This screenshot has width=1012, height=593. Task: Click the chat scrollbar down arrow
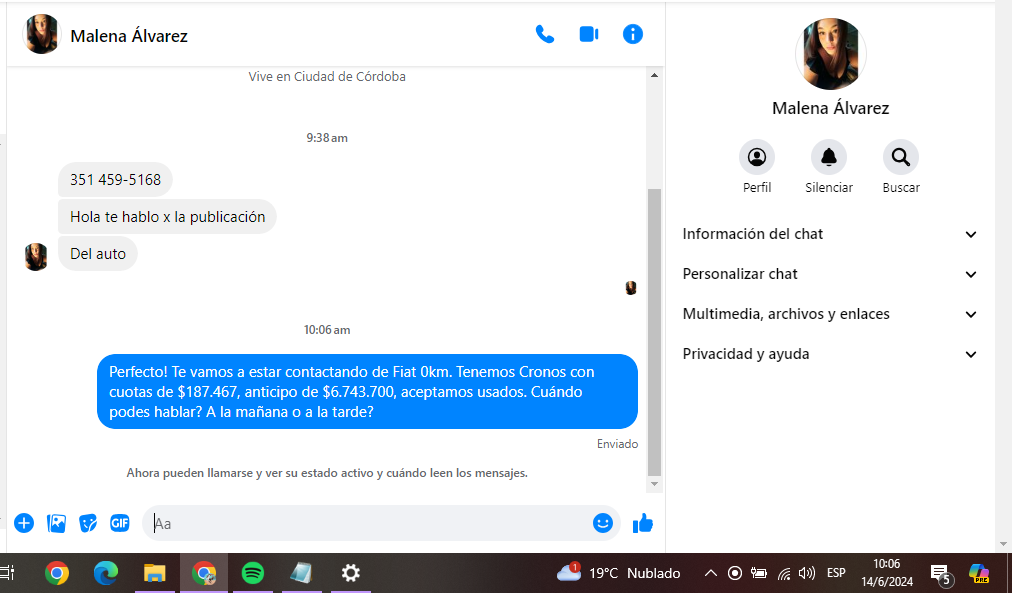coord(655,484)
